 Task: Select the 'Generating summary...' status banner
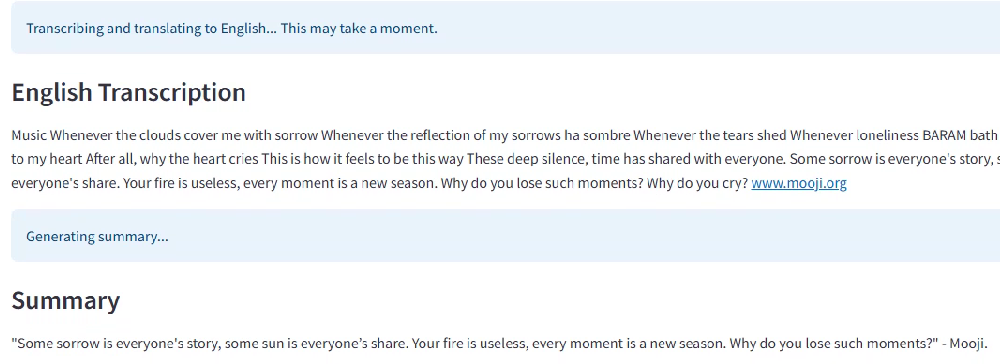(x=505, y=236)
